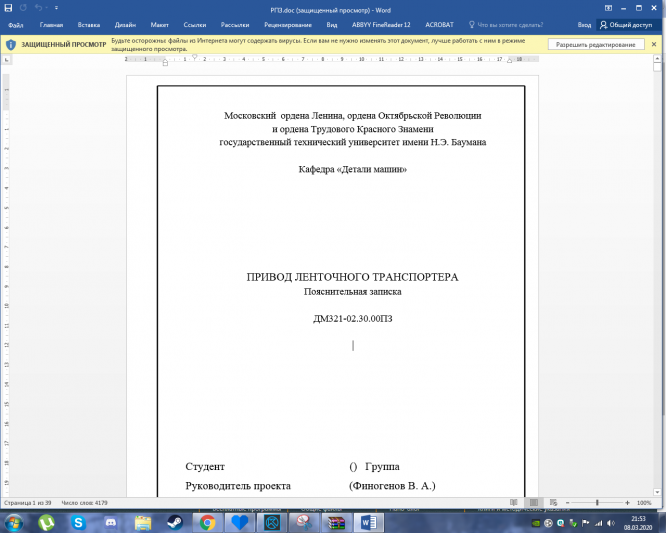Open Ribbon Display Options icon
The height and width of the screenshot is (533, 666).
tap(608, 8)
